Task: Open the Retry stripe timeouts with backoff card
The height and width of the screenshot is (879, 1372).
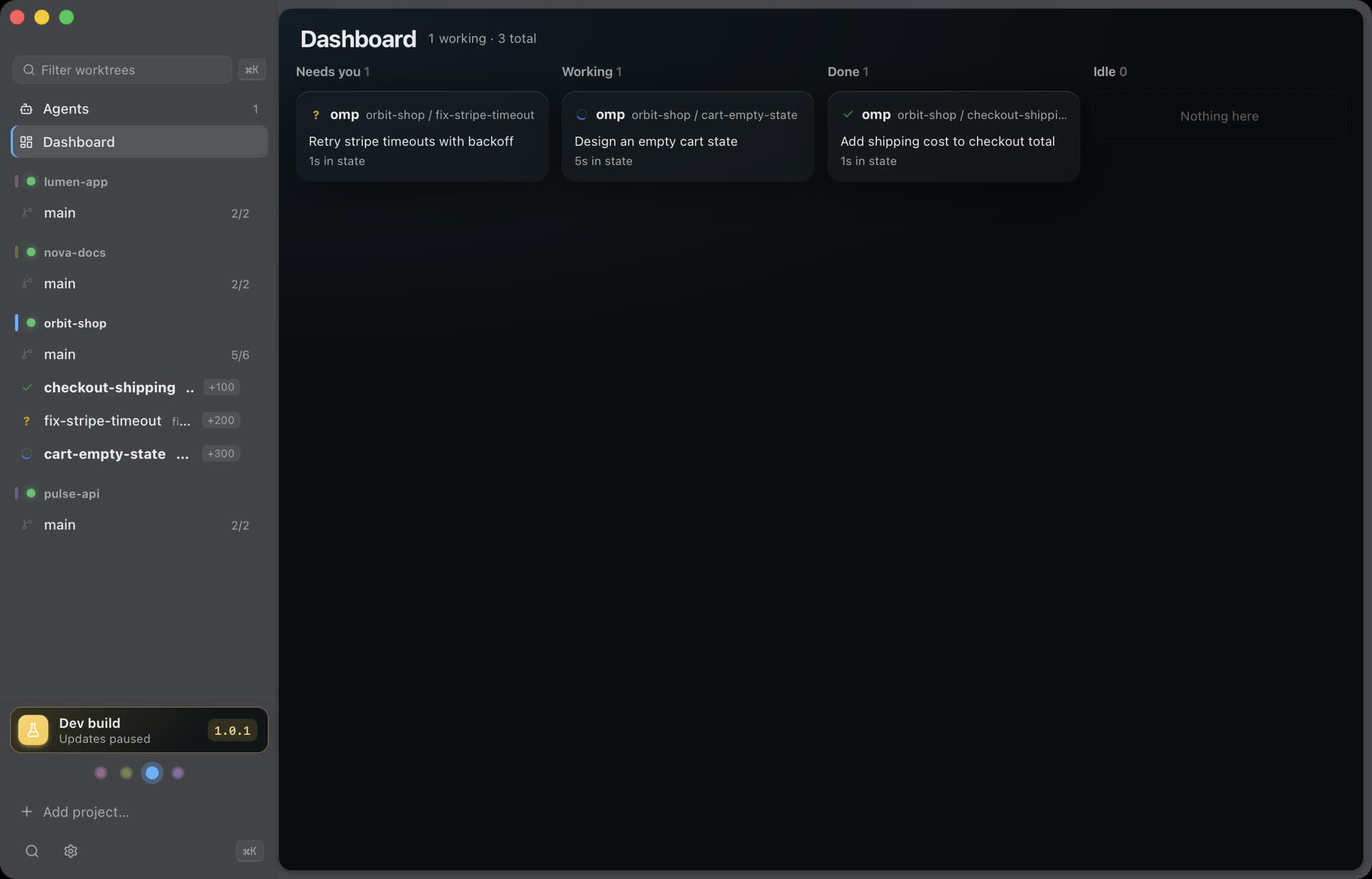Action: coord(422,137)
